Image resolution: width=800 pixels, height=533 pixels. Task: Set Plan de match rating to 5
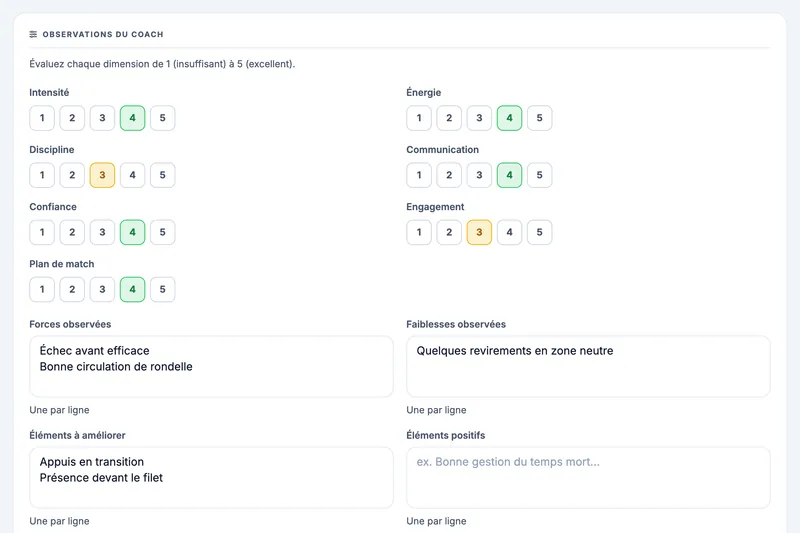[162, 289]
